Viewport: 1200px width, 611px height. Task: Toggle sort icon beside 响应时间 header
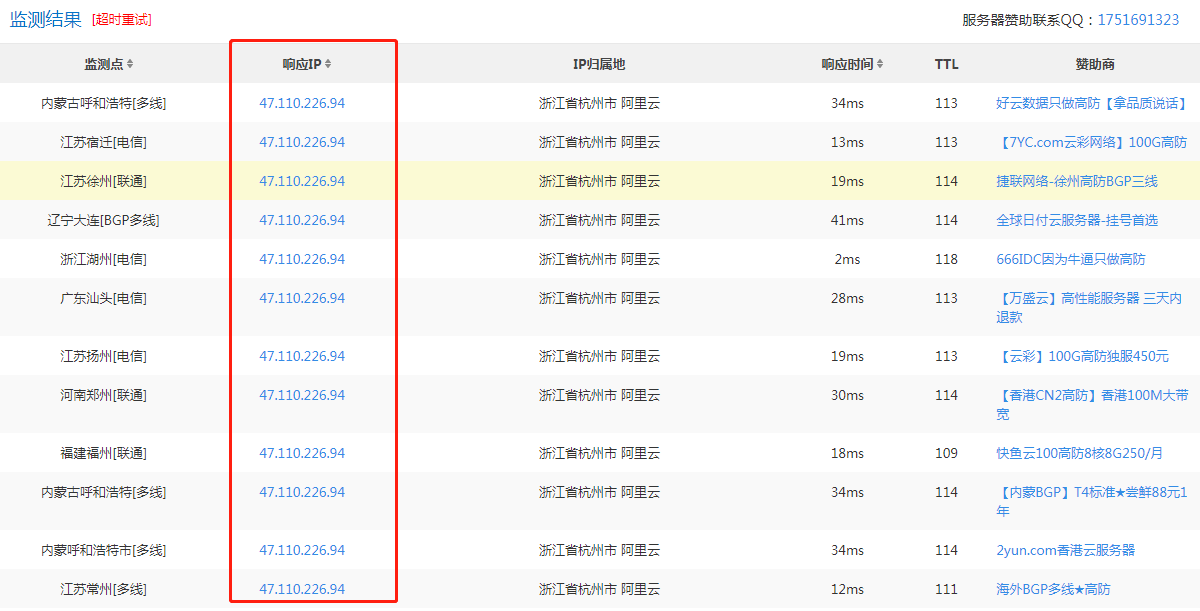[x=880, y=64]
